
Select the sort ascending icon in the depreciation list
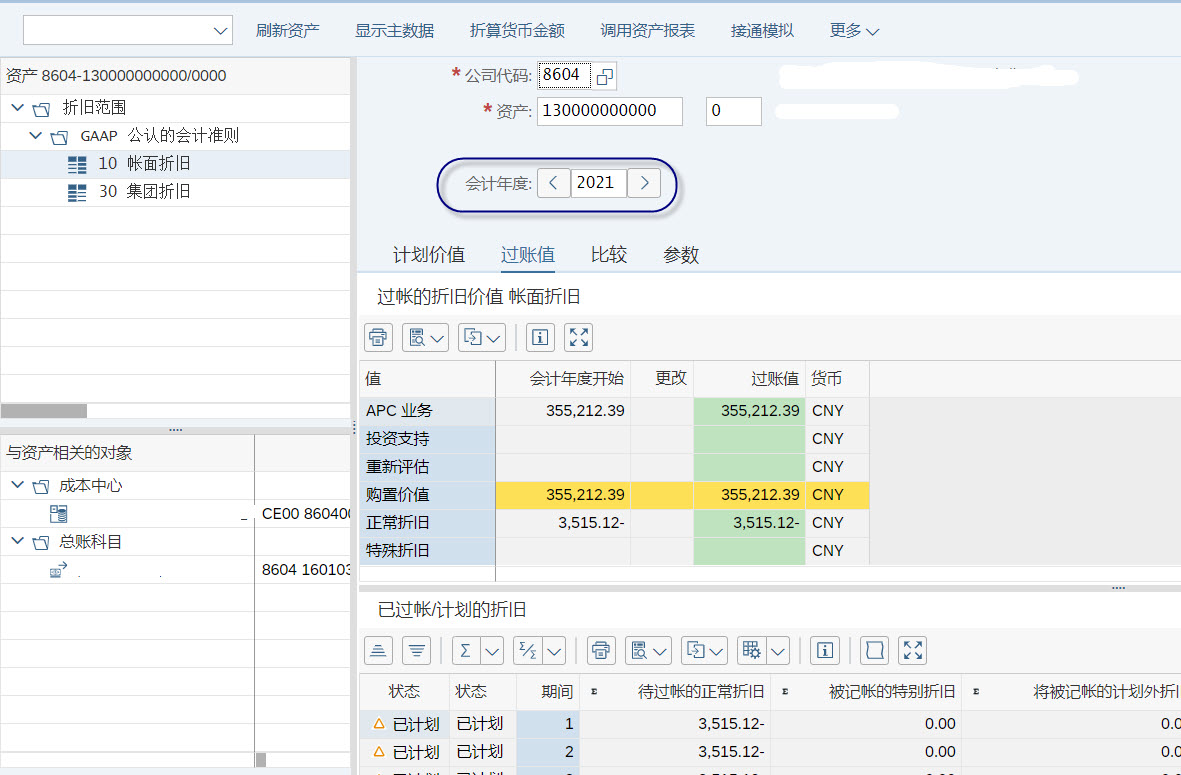(378, 650)
